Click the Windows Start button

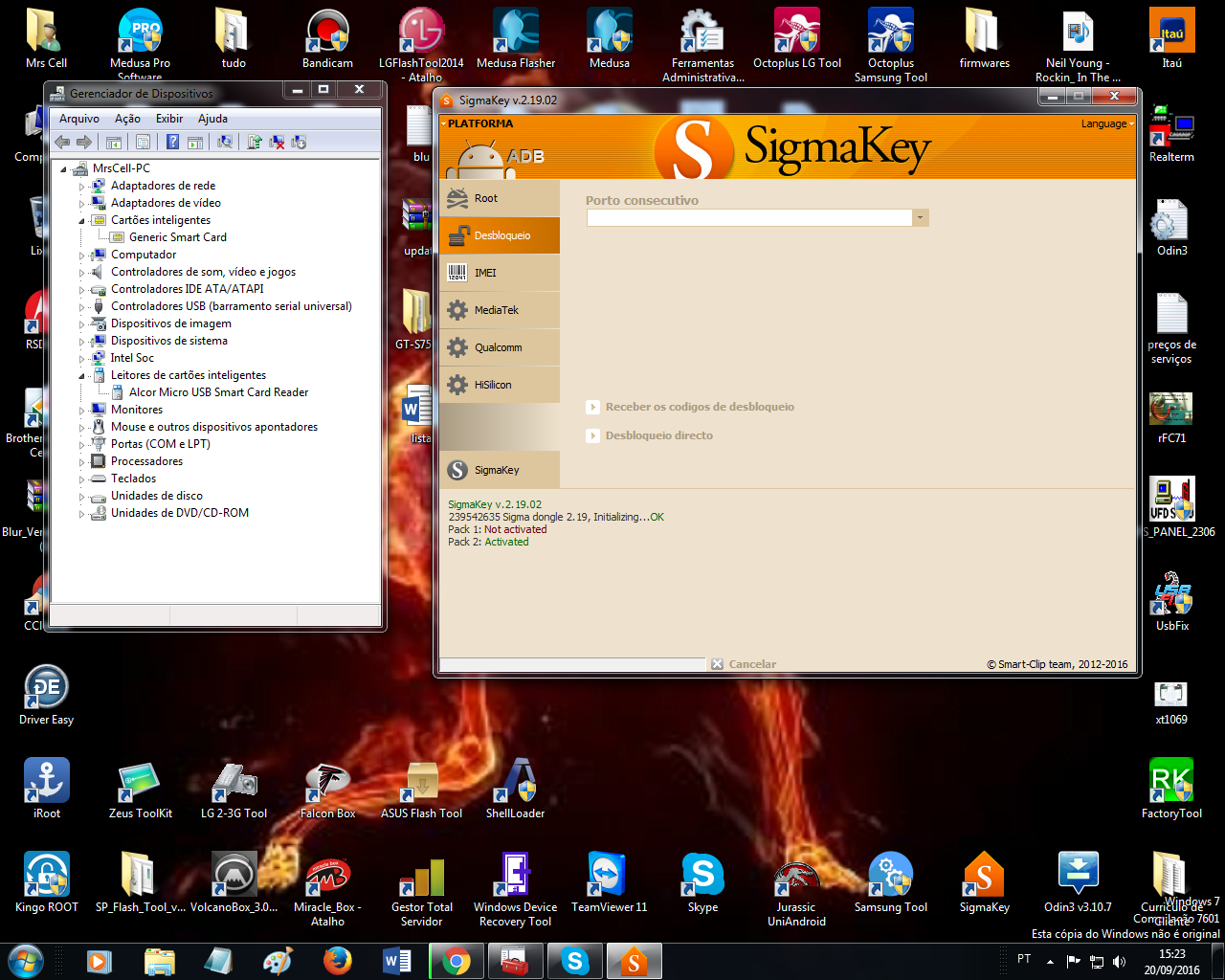tap(25, 961)
